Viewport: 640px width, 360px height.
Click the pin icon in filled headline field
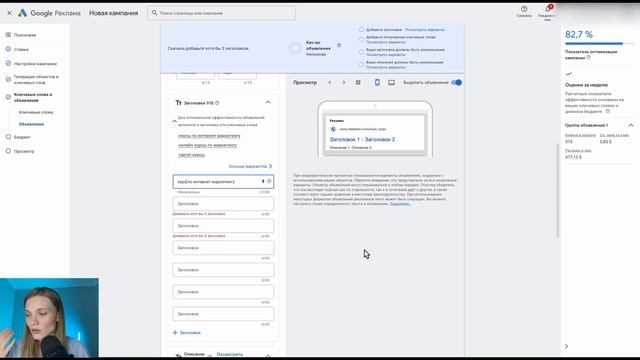(263, 182)
